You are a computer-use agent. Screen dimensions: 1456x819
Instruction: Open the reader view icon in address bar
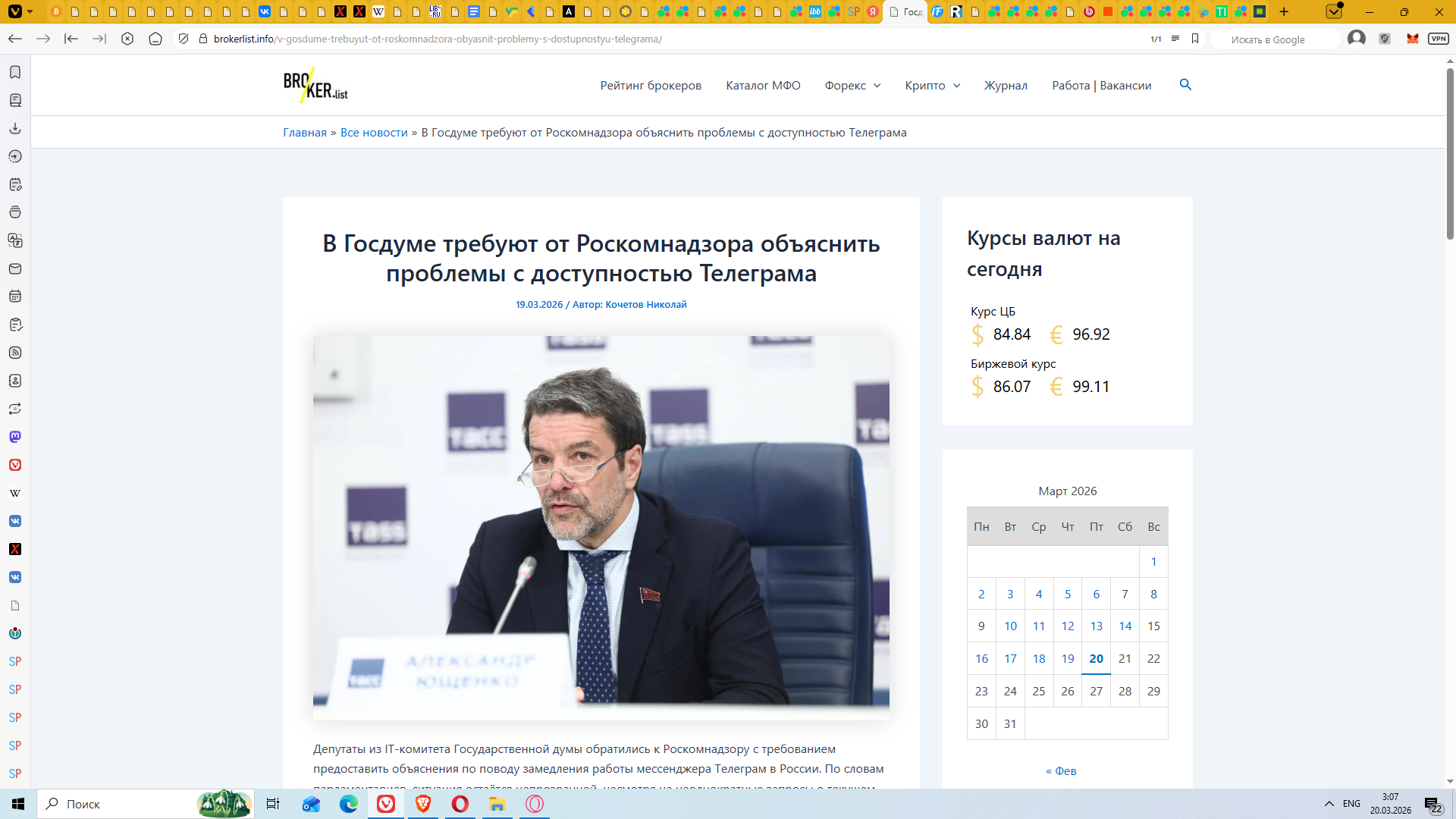pos(1175,39)
